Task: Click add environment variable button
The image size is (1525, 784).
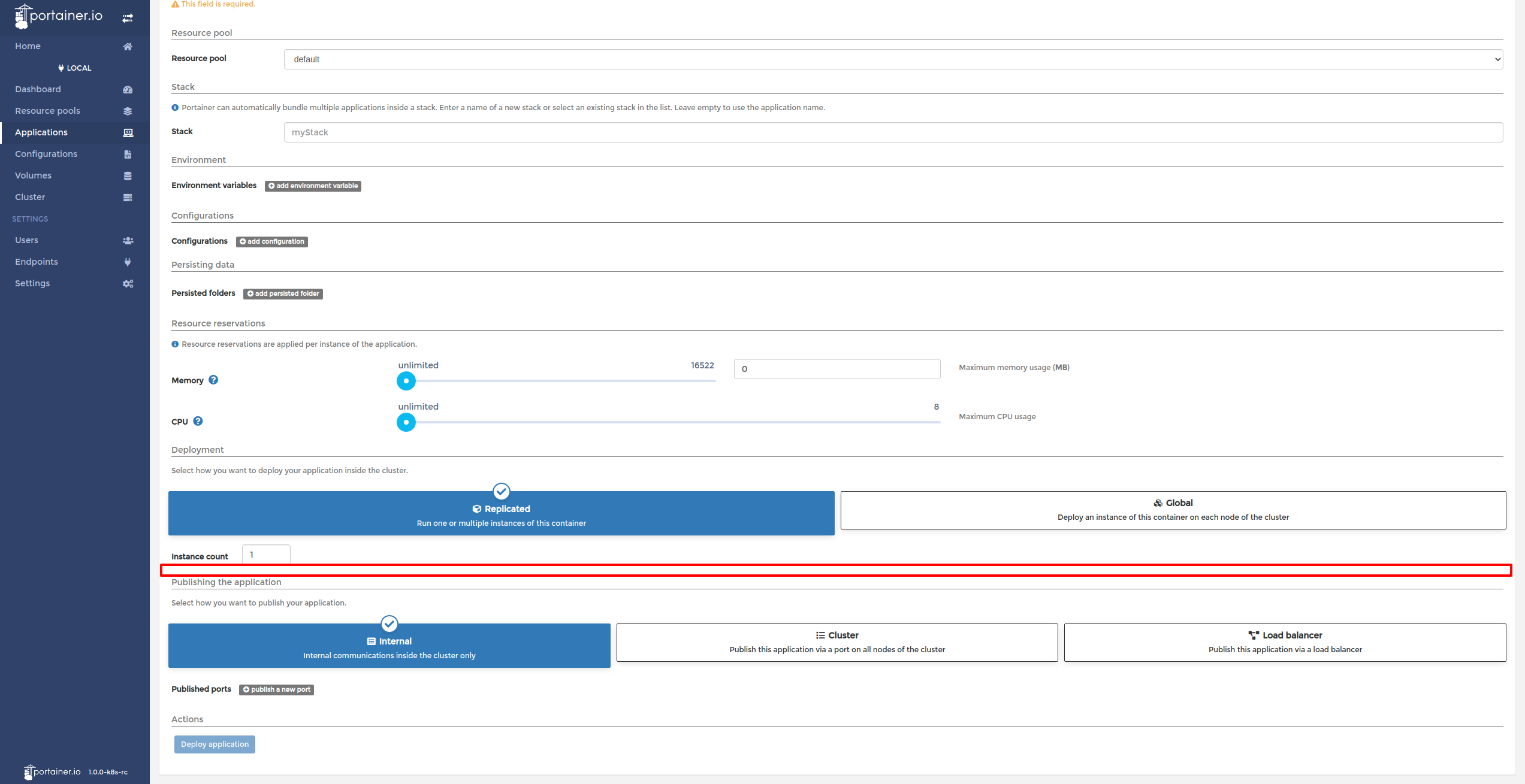Action: coord(313,186)
